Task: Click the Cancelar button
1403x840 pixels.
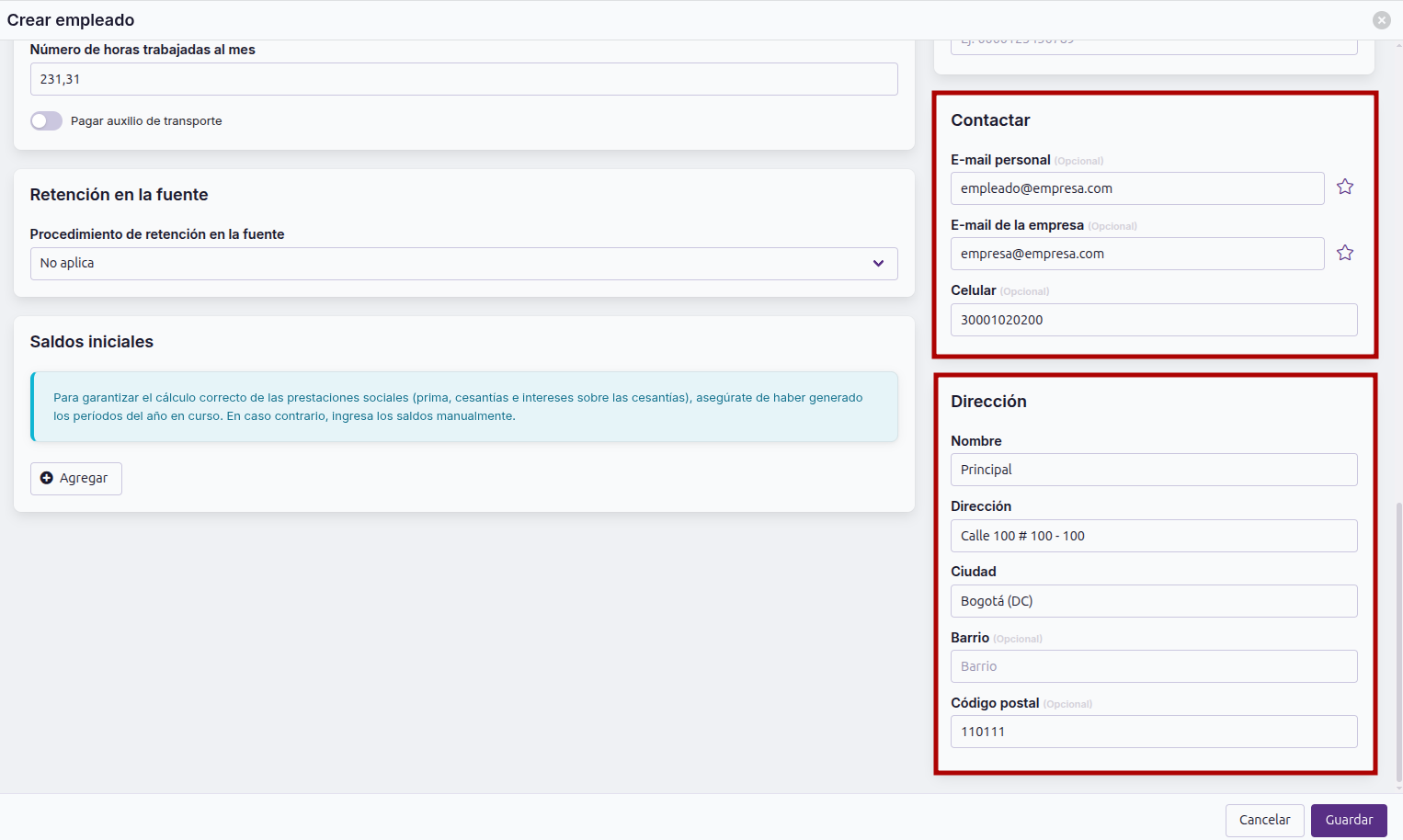Action: pos(1264,820)
